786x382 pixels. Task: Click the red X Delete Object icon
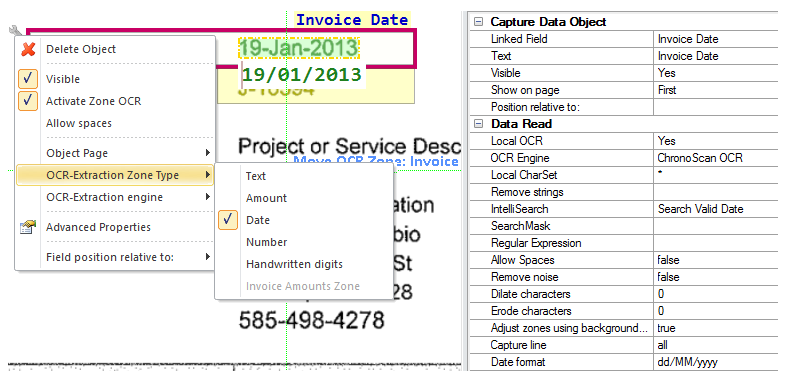(28, 49)
